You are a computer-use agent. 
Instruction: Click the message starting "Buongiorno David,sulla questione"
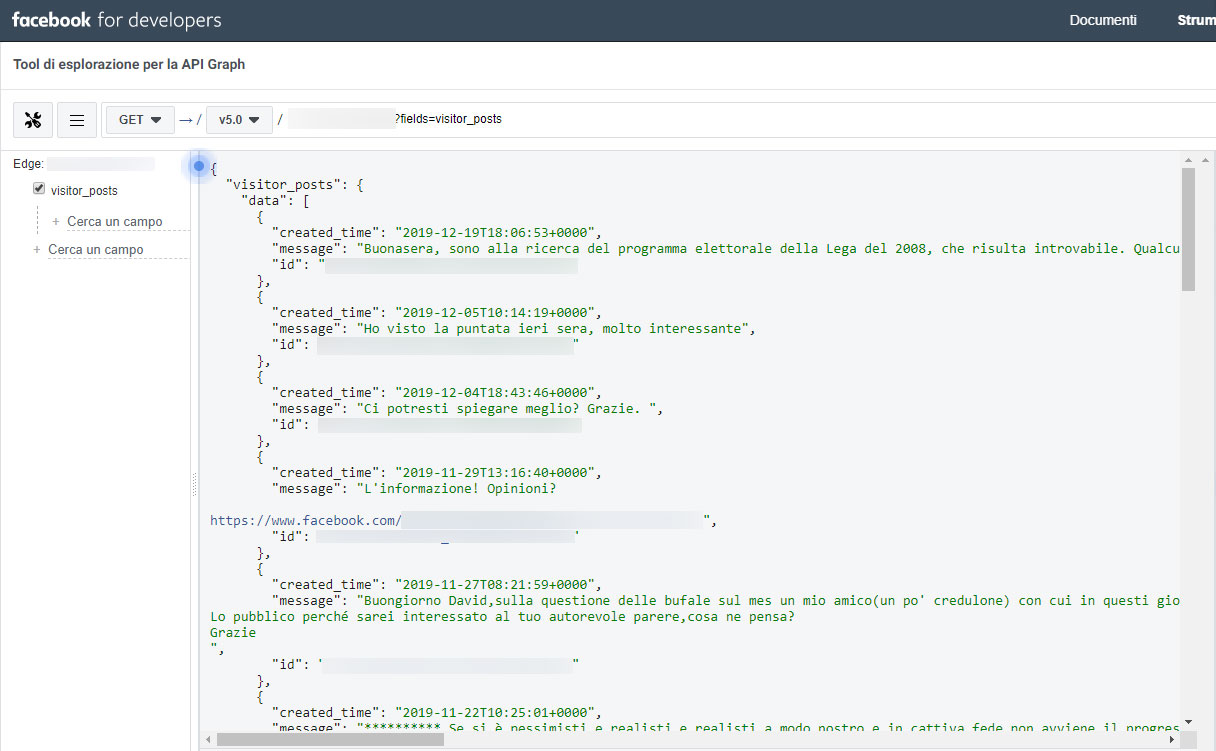[768, 600]
